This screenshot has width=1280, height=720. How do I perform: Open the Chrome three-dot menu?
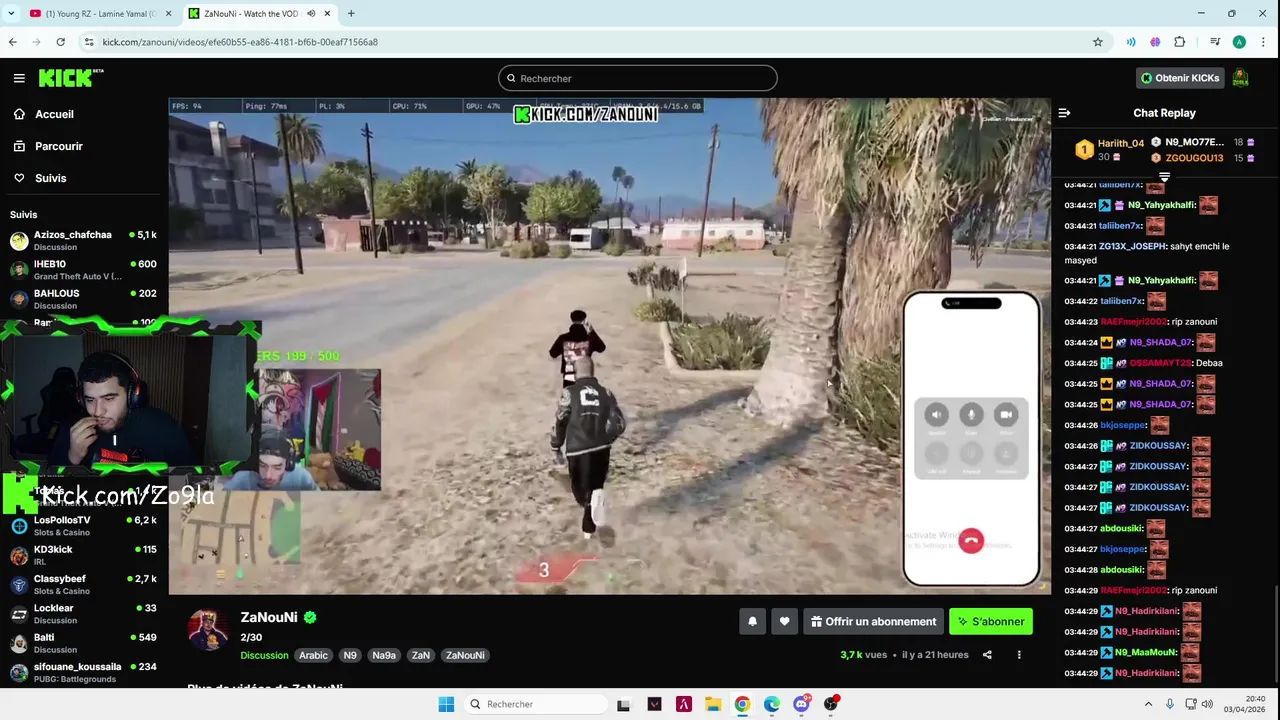point(1264,42)
